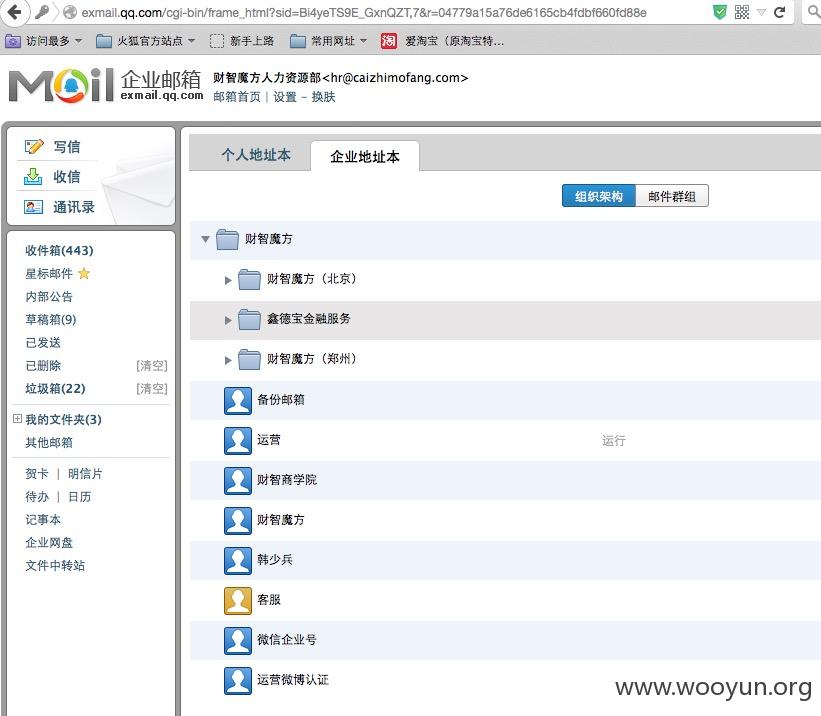
Task: Click the avatar icon for 运营
Action: click(238, 440)
